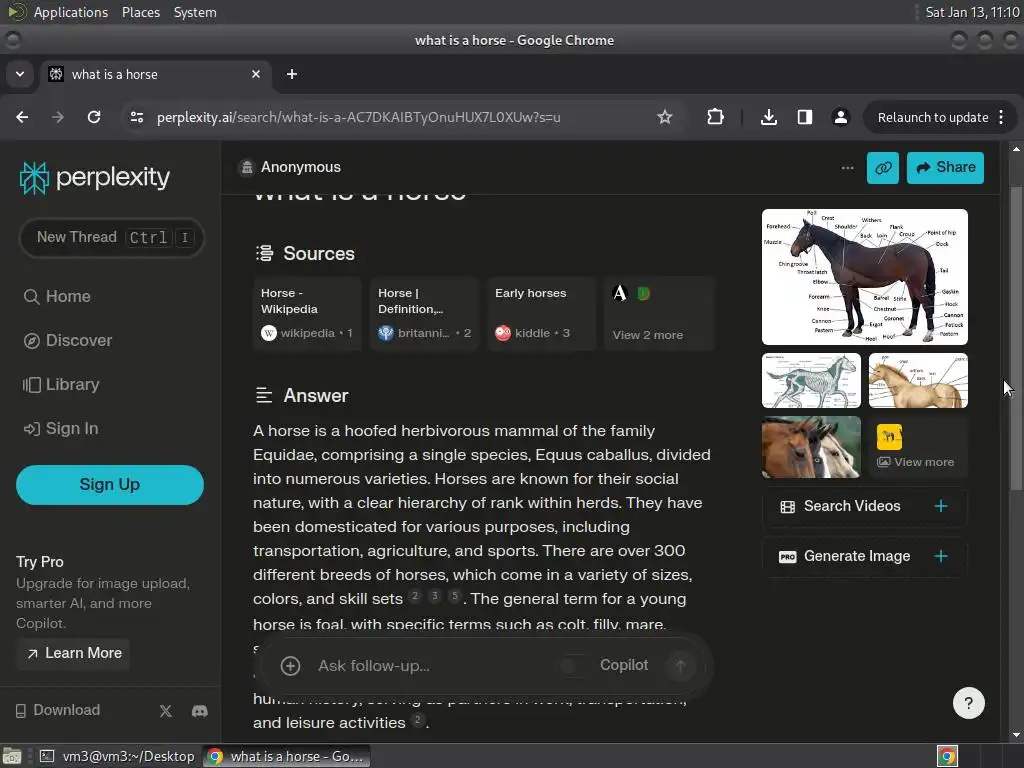The image size is (1024, 768).
Task: Open the help question mark button
Action: (x=968, y=703)
